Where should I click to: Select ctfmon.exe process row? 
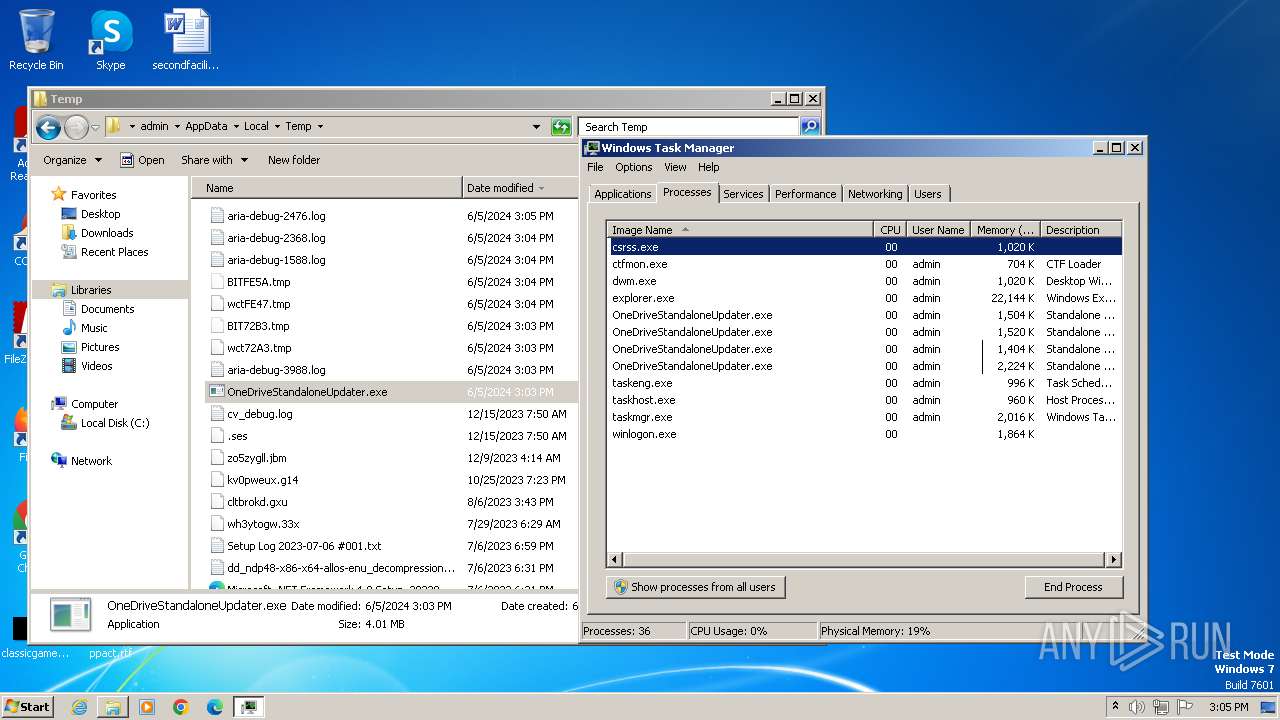click(x=865, y=264)
